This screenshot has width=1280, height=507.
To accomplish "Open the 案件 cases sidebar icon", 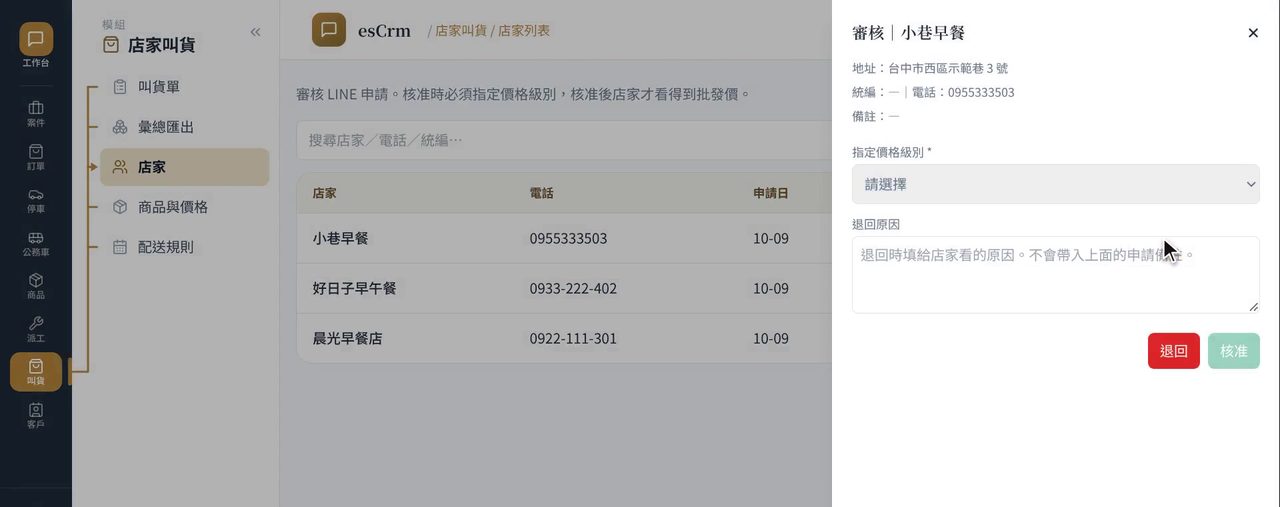I will tap(36, 114).
